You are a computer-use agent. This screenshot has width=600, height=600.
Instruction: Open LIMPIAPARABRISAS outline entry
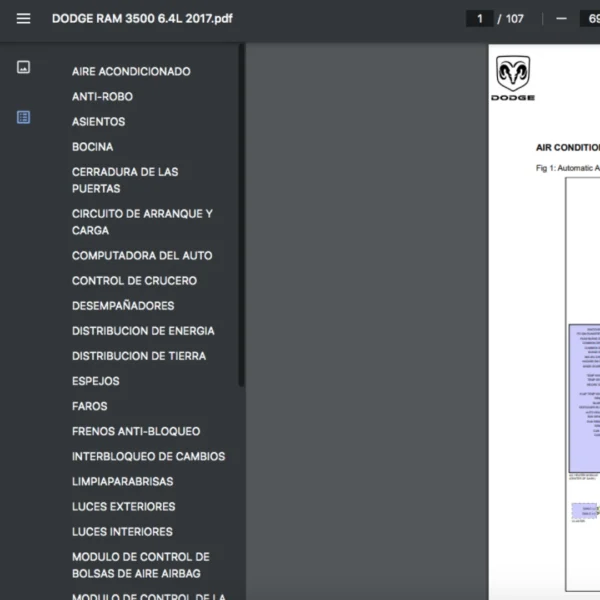click(122, 481)
